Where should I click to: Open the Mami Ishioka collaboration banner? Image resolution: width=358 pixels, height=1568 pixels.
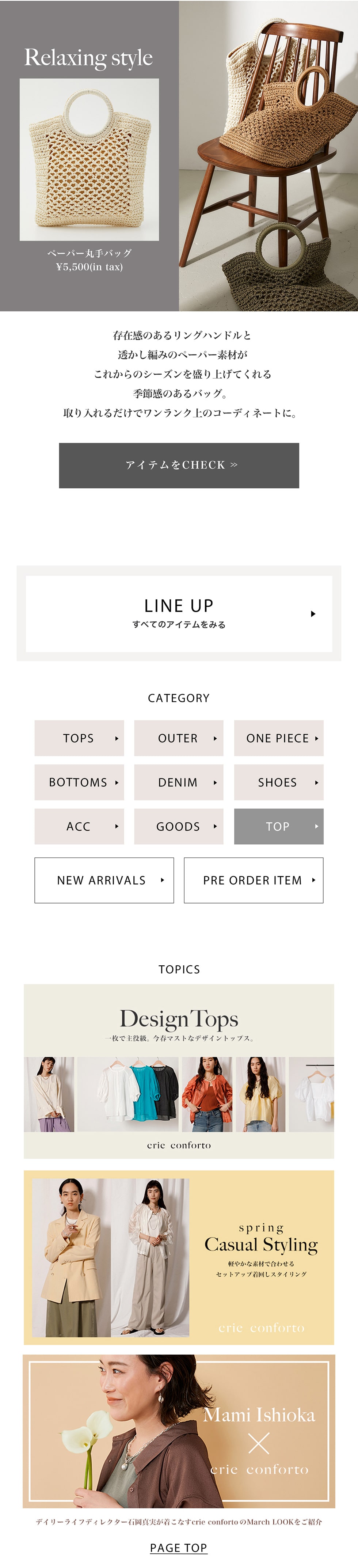click(x=179, y=1431)
